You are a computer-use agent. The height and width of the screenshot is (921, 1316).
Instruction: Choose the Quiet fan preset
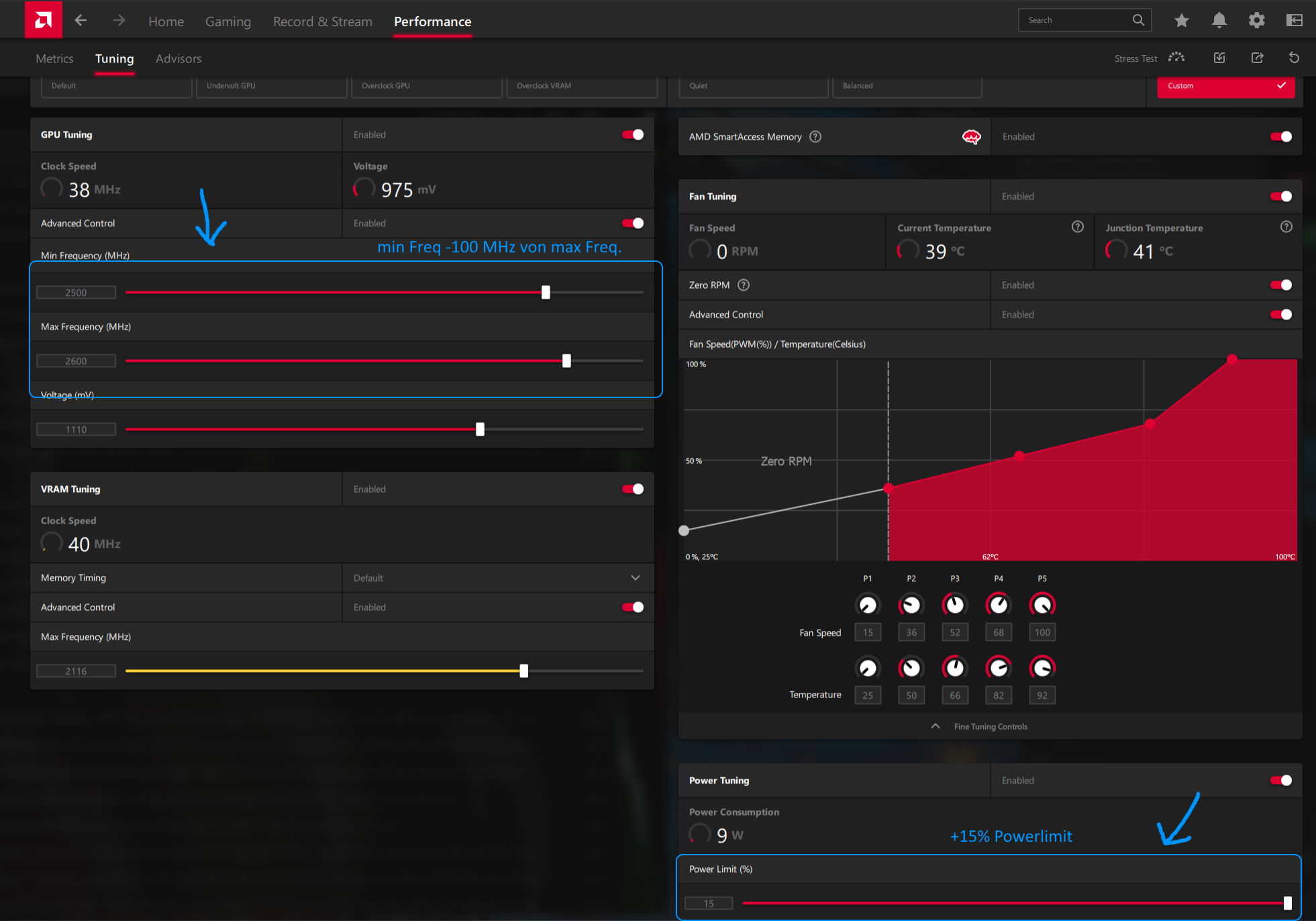[x=753, y=86]
